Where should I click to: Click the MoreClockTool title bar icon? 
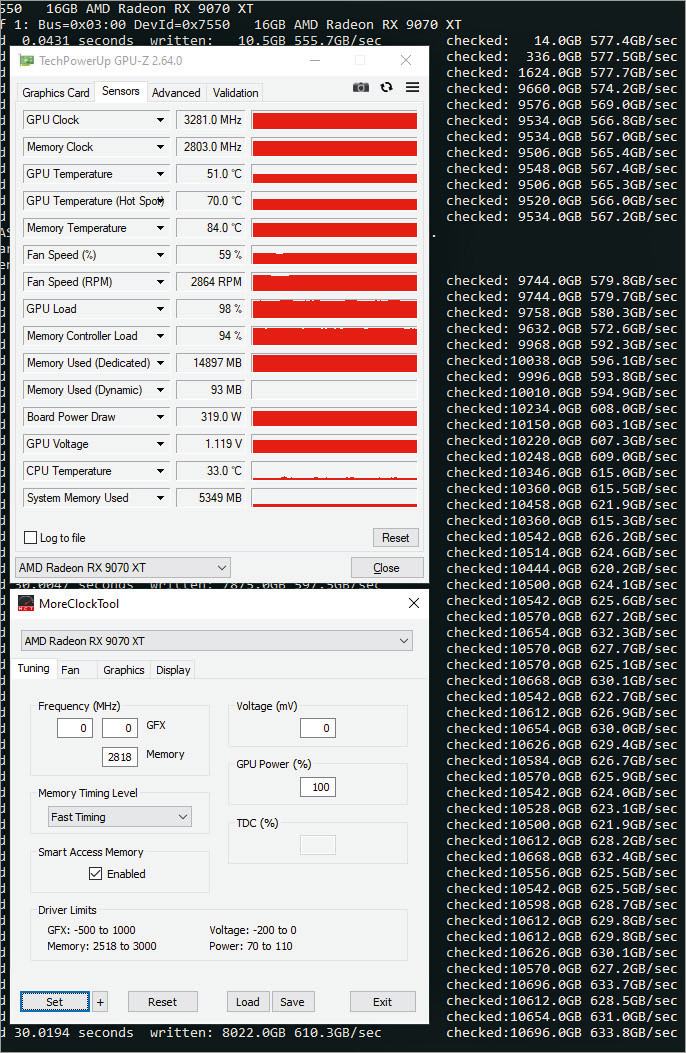26,603
